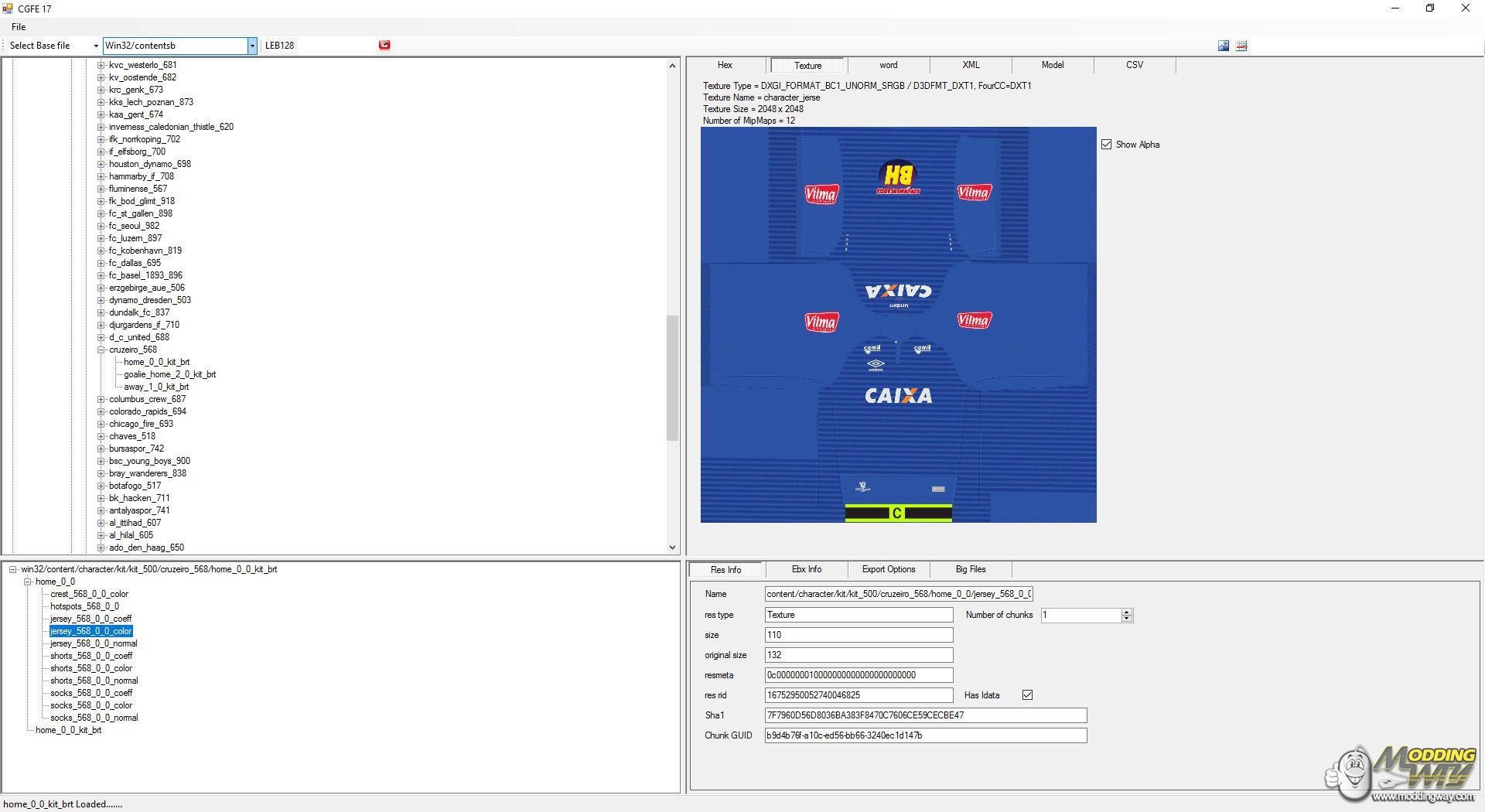Switch to the Export Options tab
The height and width of the screenshot is (812, 1485).
[888, 569]
